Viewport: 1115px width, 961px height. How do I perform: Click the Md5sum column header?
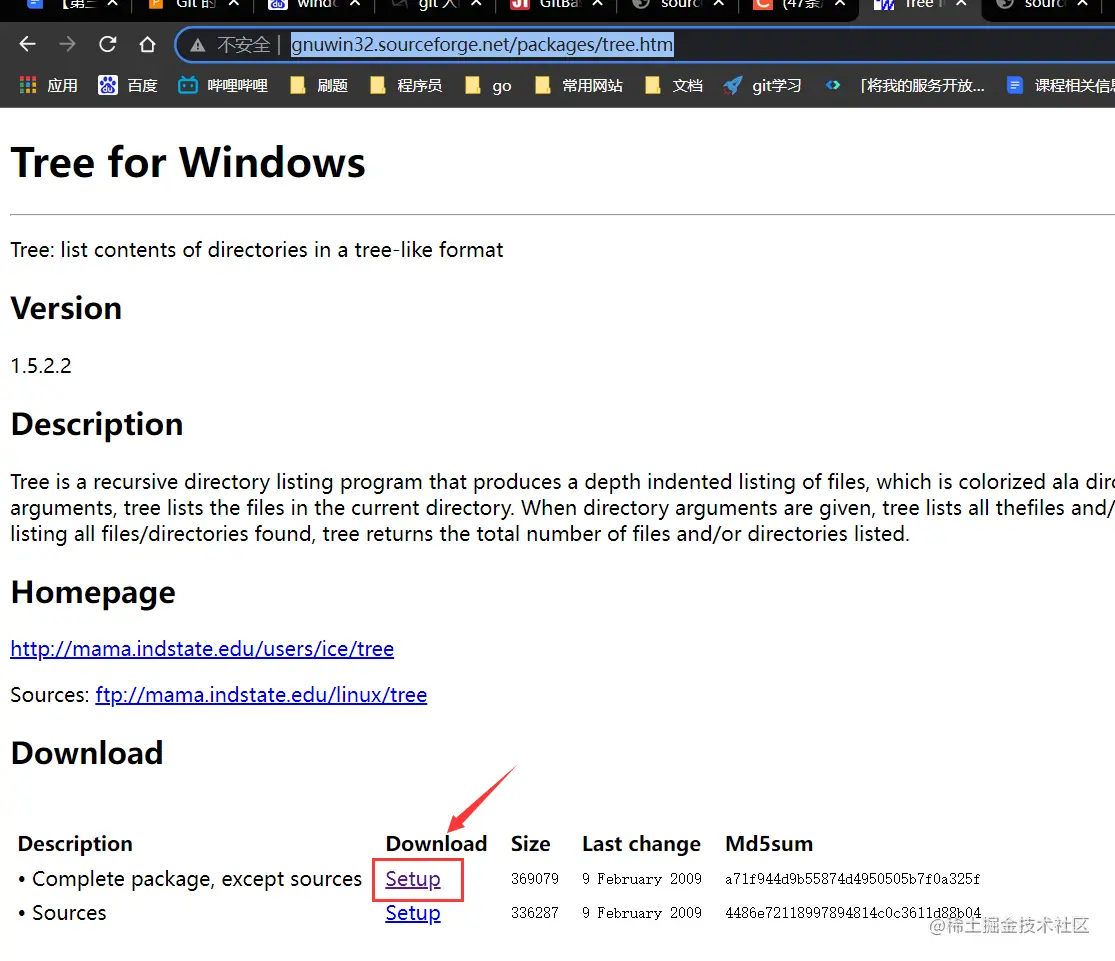(769, 844)
